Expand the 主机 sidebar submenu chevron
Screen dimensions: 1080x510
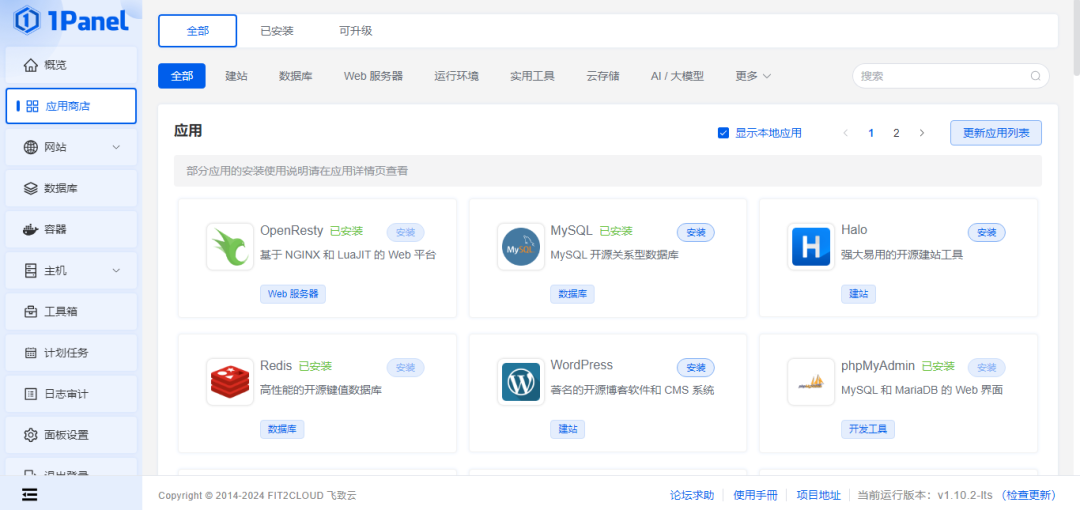(x=116, y=271)
